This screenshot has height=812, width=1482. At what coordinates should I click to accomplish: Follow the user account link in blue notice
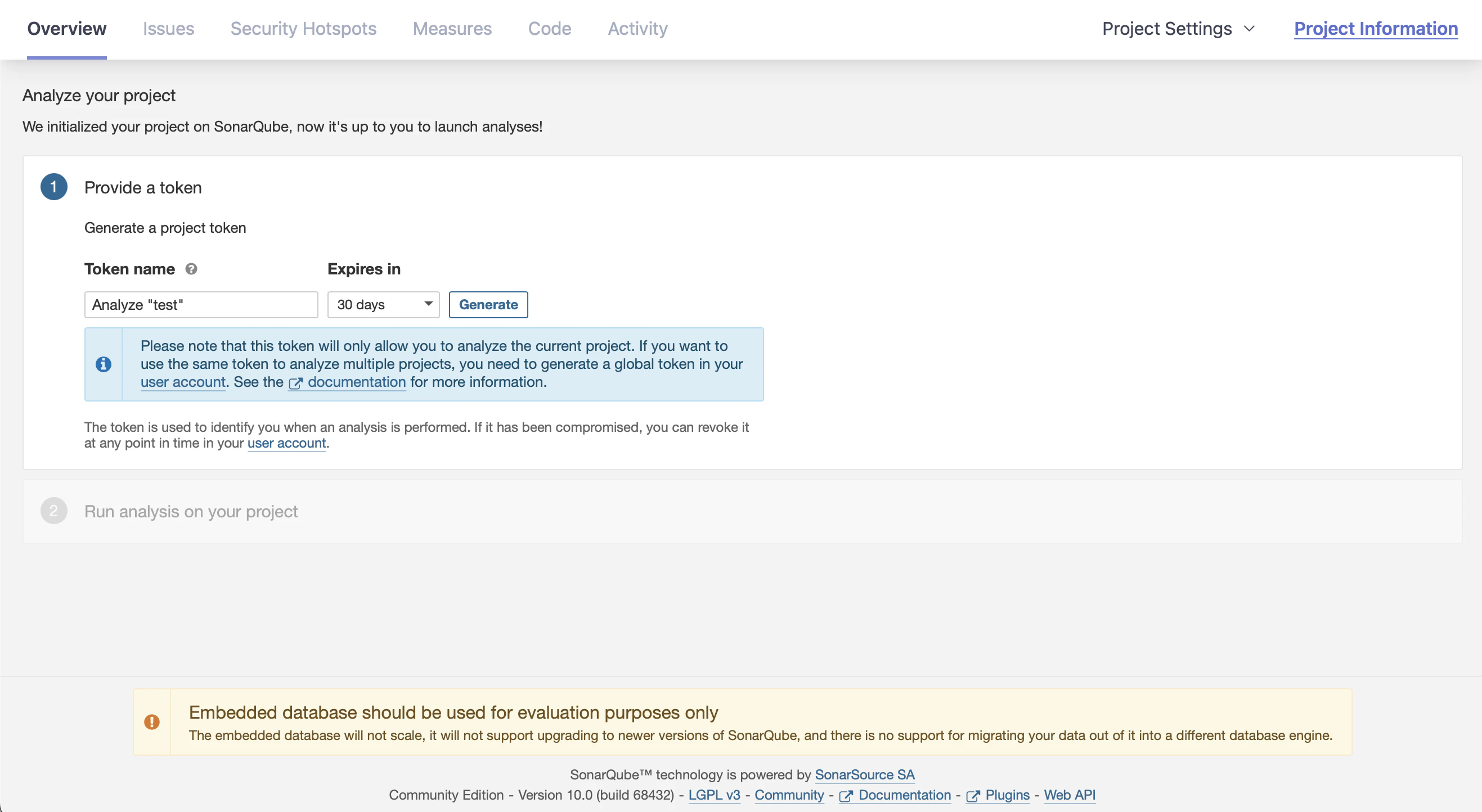coord(183,382)
